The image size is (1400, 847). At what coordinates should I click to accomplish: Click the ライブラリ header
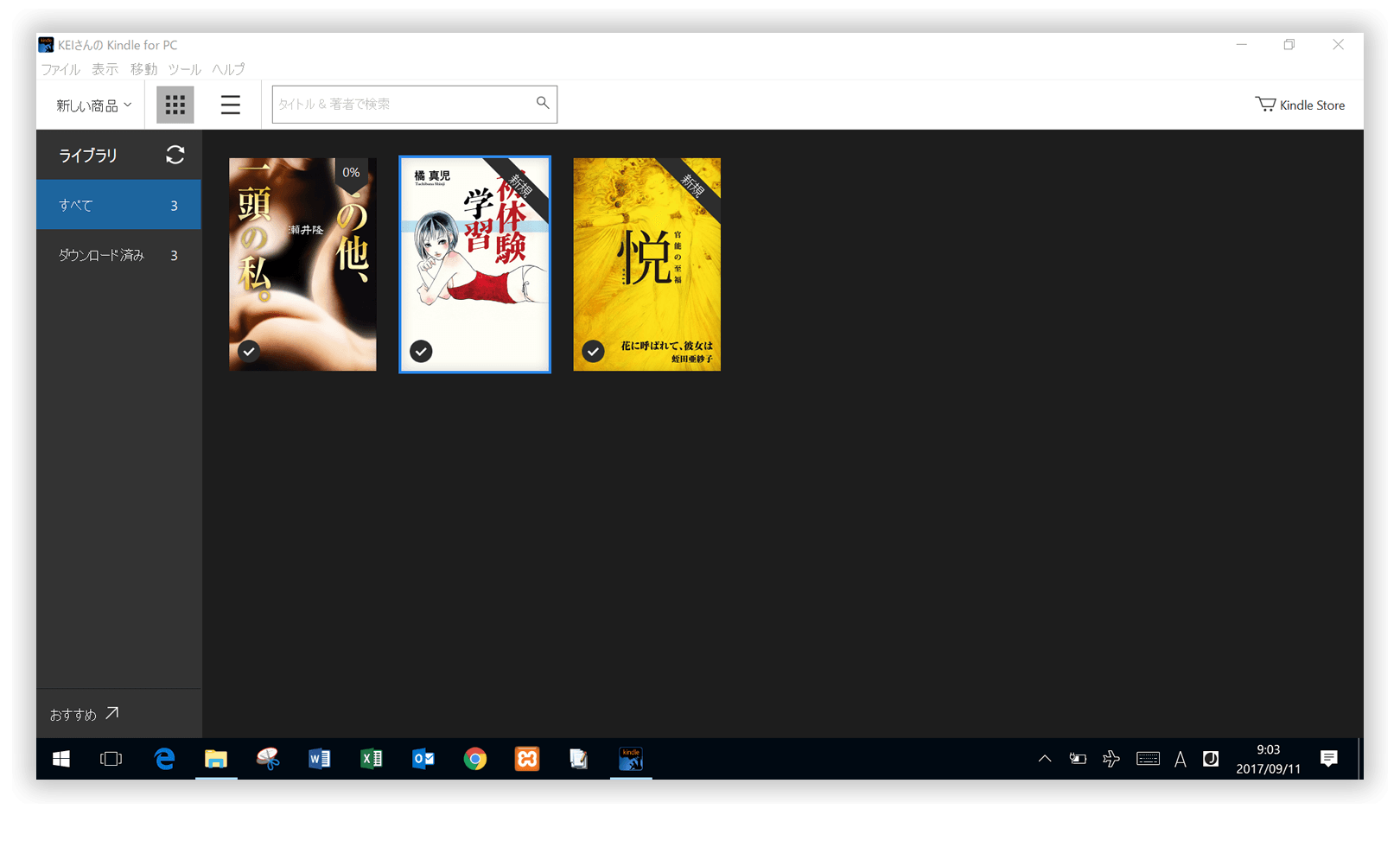pos(87,156)
